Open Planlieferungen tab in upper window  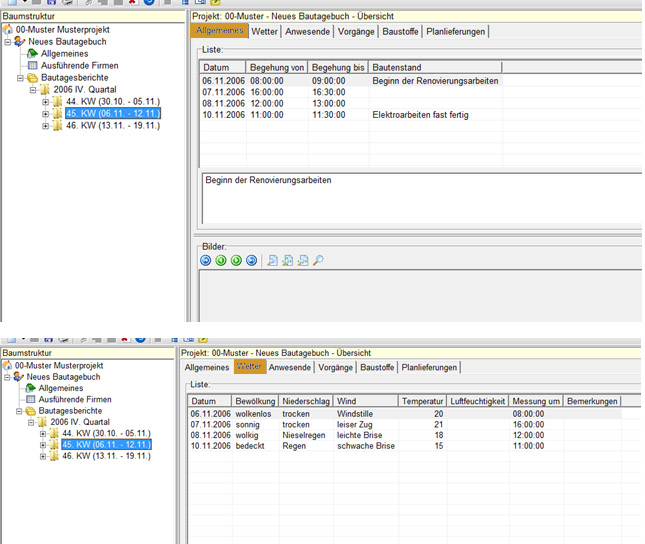click(x=455, y=32)
